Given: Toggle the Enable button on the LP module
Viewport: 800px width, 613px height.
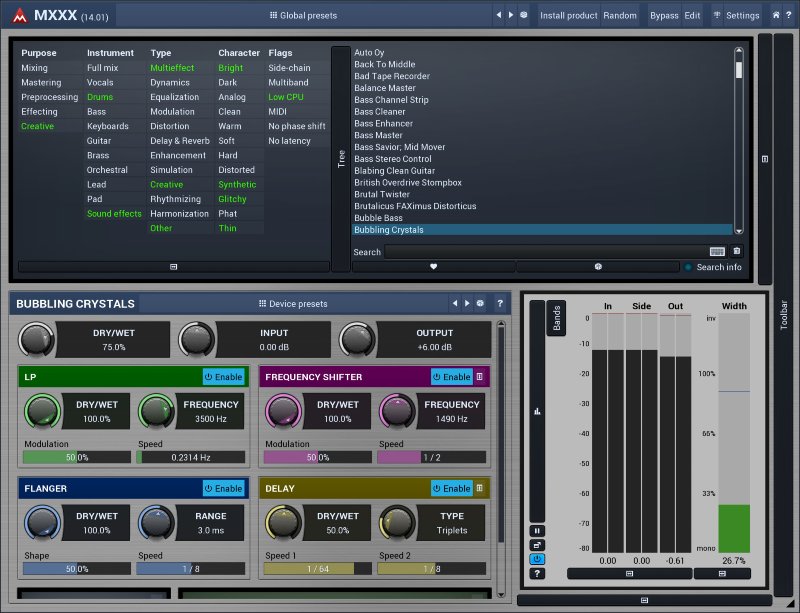Looking at the screenshot, I should pyautogui.click(x=223, y=377).
